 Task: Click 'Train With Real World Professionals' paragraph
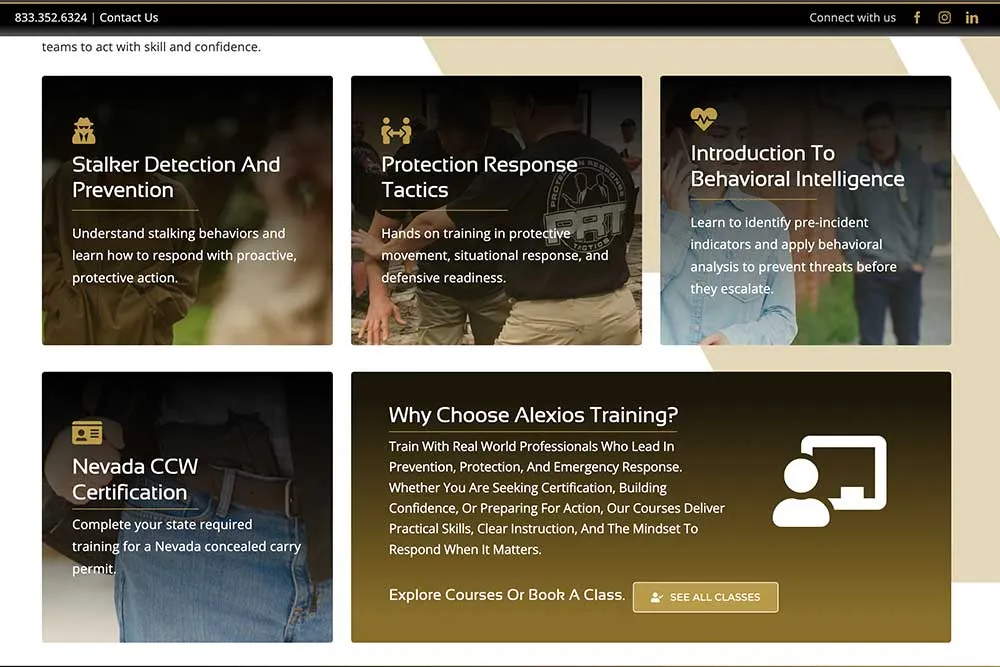[x=557, y=497]
